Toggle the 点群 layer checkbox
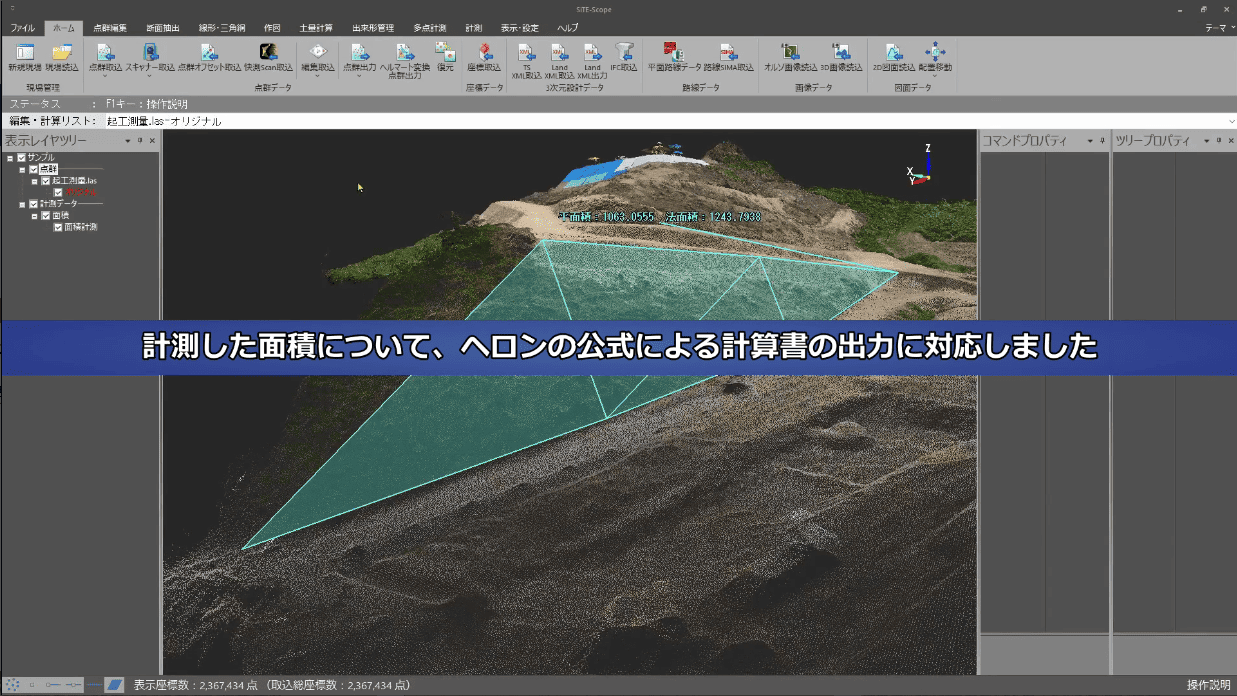 33,169
